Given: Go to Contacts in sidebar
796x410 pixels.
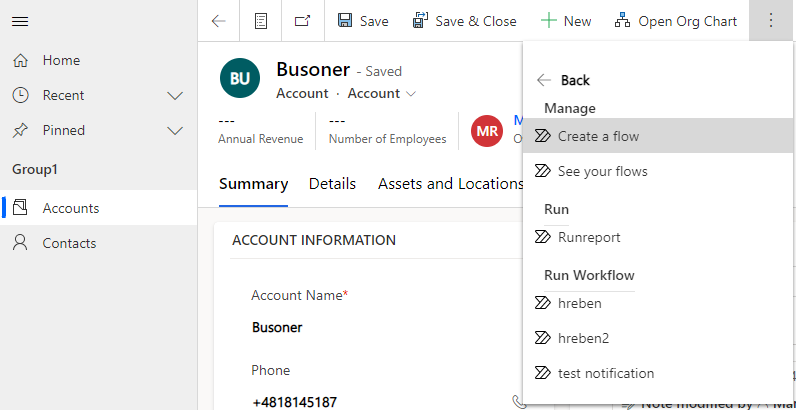Looking at the screenshot, I should (x=69, y=243).
